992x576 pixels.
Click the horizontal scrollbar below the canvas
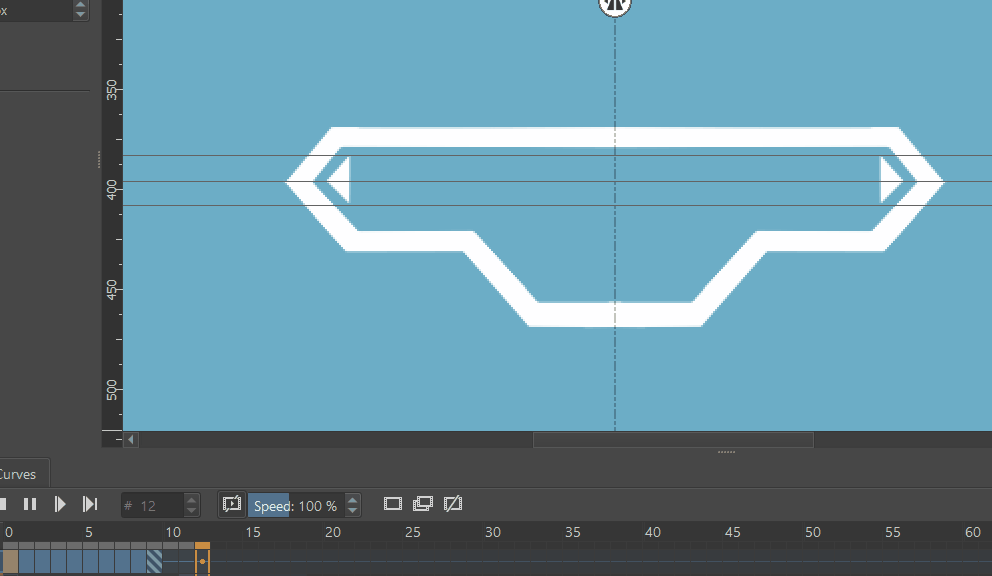(673, 440)
